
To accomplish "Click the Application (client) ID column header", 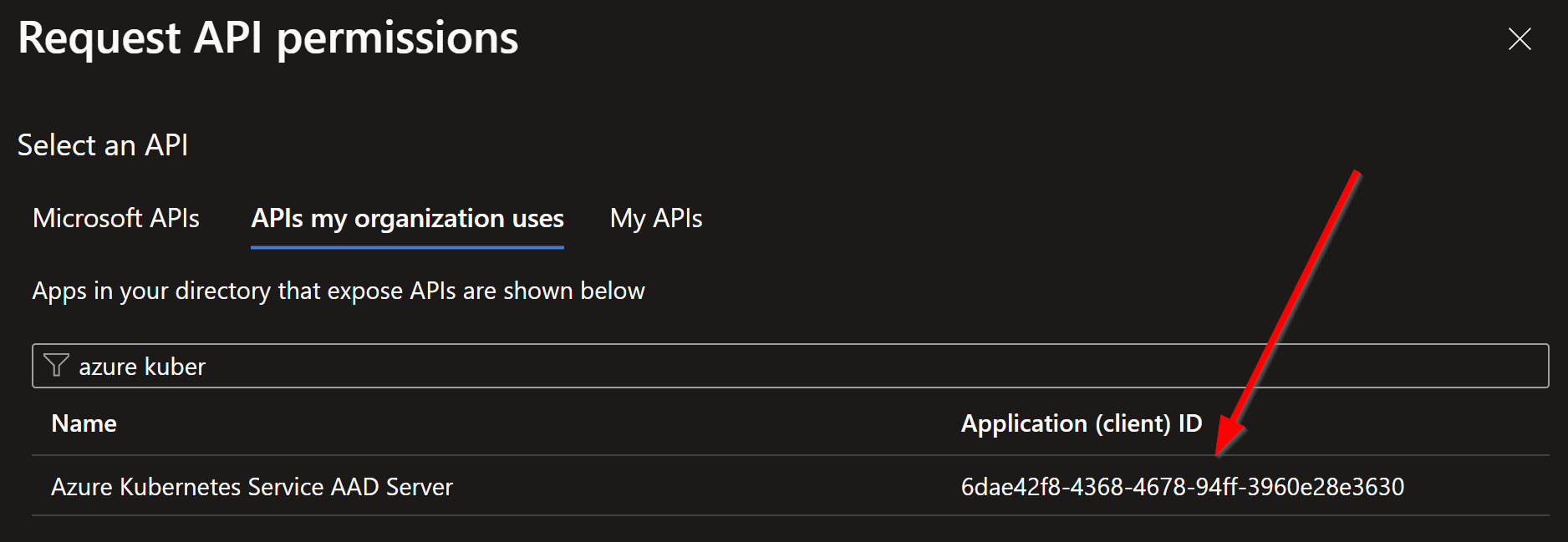I will coord(1082,423).
